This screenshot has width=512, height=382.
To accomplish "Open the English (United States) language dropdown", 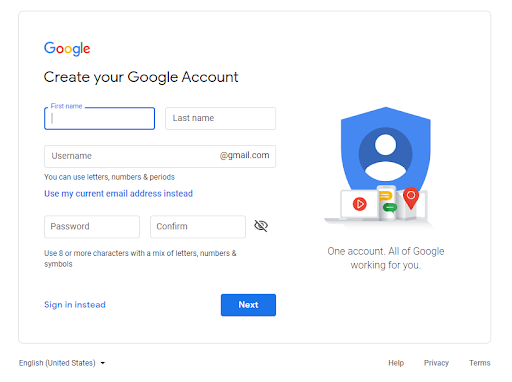I will 62,363.
